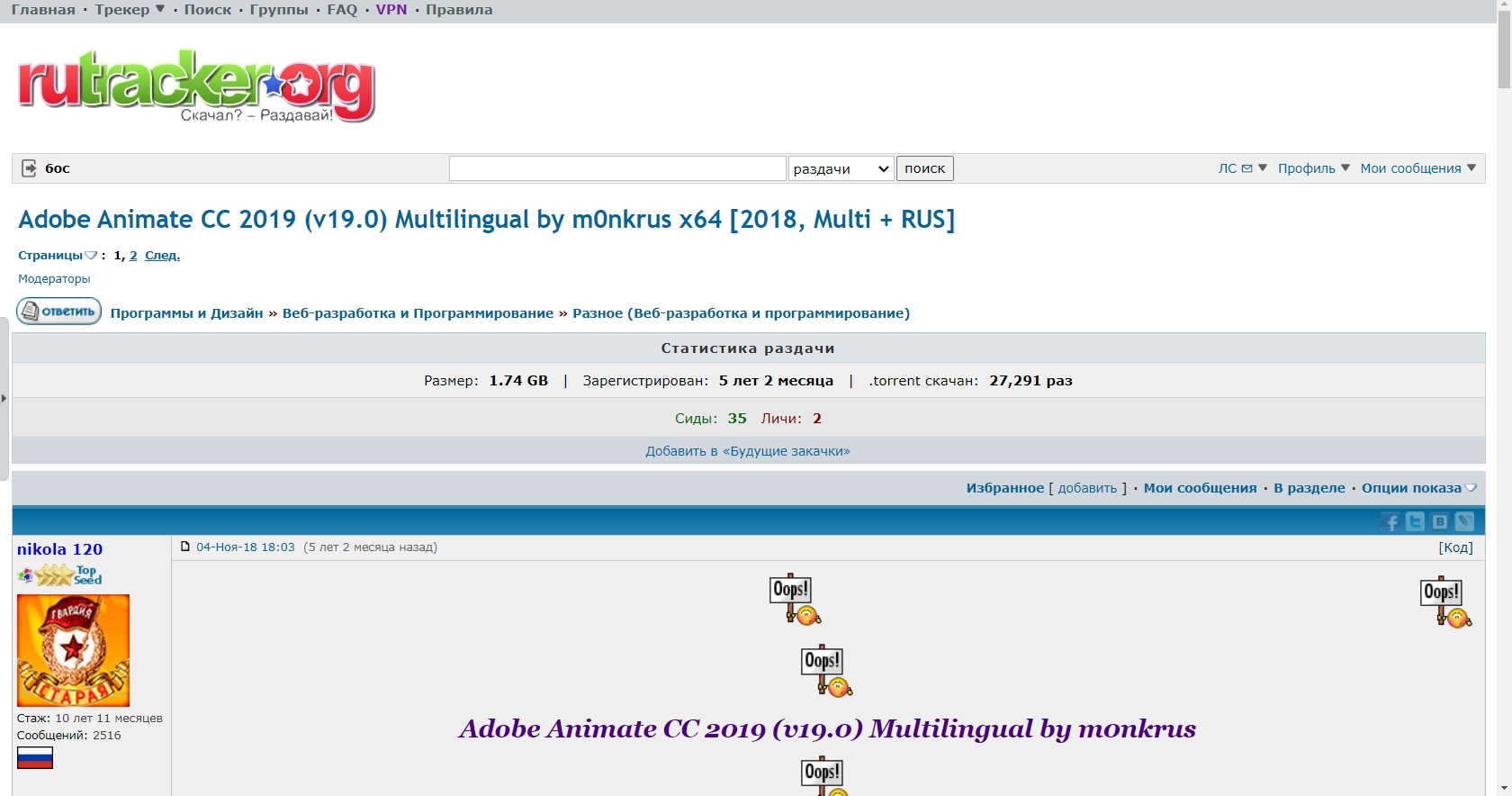Open the Опции показа dropdown

point(1419,488)
